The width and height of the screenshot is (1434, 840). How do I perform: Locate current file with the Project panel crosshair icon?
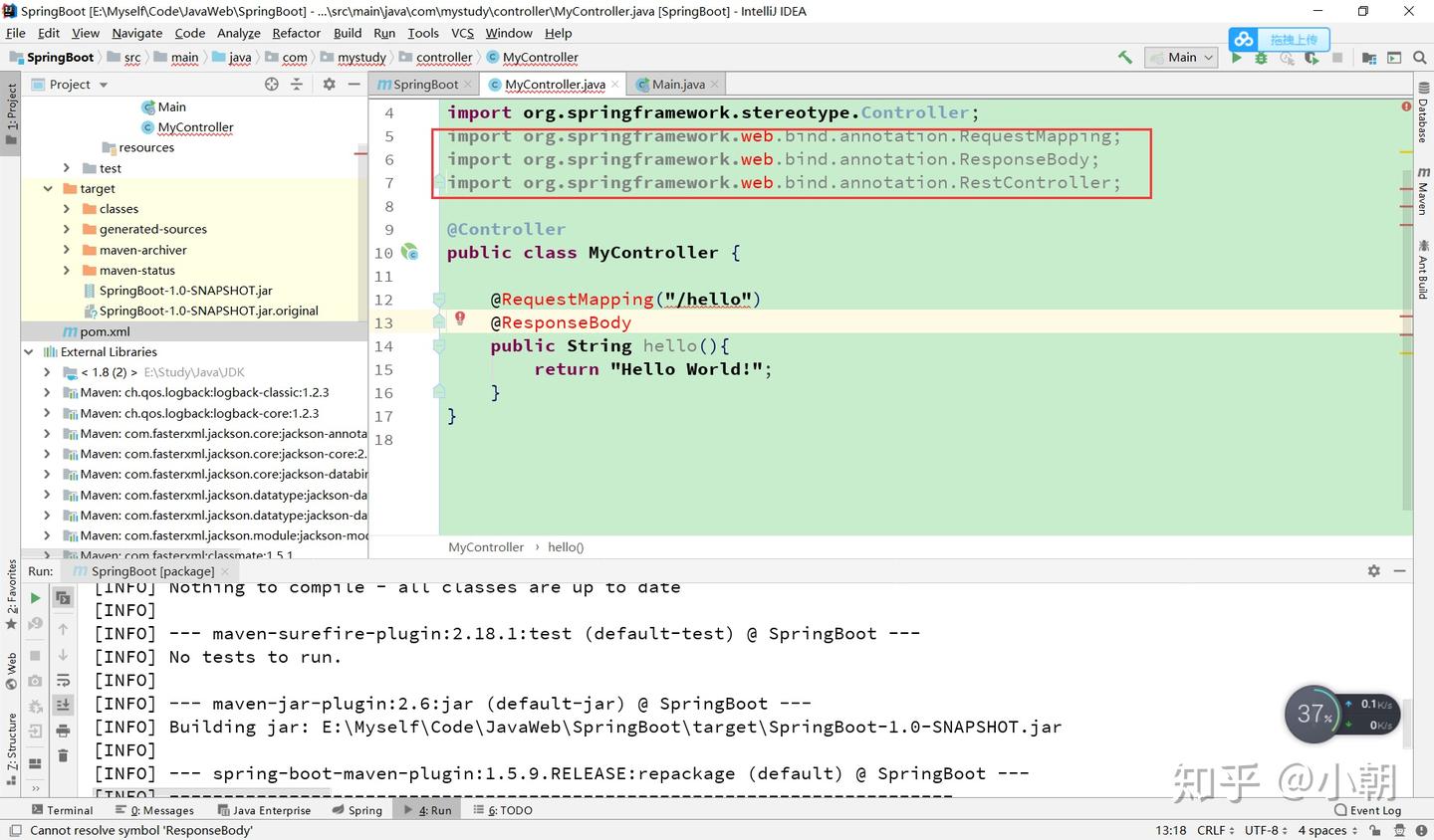pos(272,85)
